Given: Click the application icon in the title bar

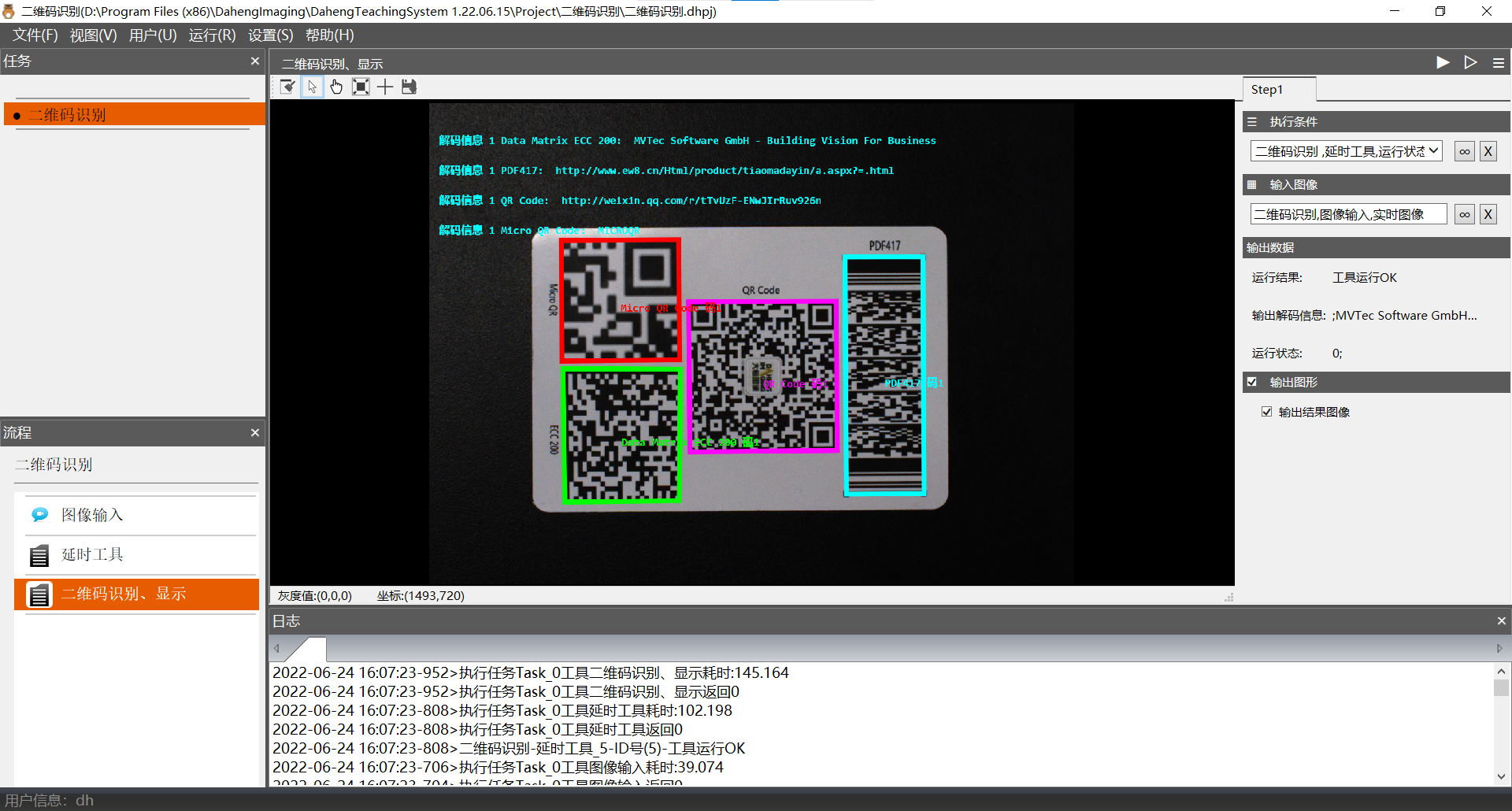Looking at the screenshot, I should [9, 11].
